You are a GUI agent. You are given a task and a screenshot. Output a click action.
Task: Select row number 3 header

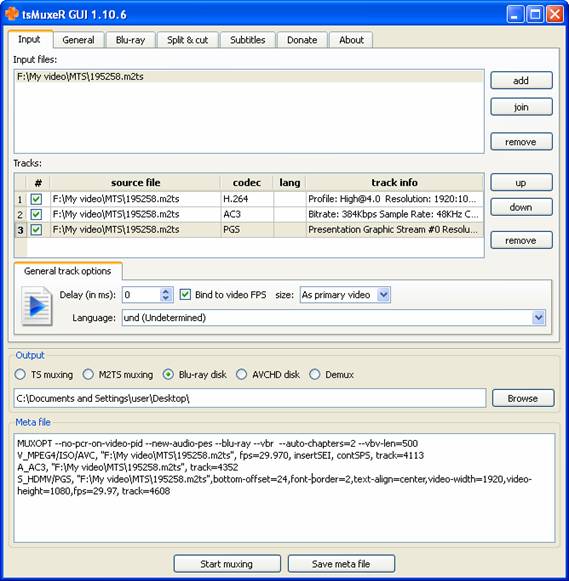pyautogui.click(x=20, y=230)
